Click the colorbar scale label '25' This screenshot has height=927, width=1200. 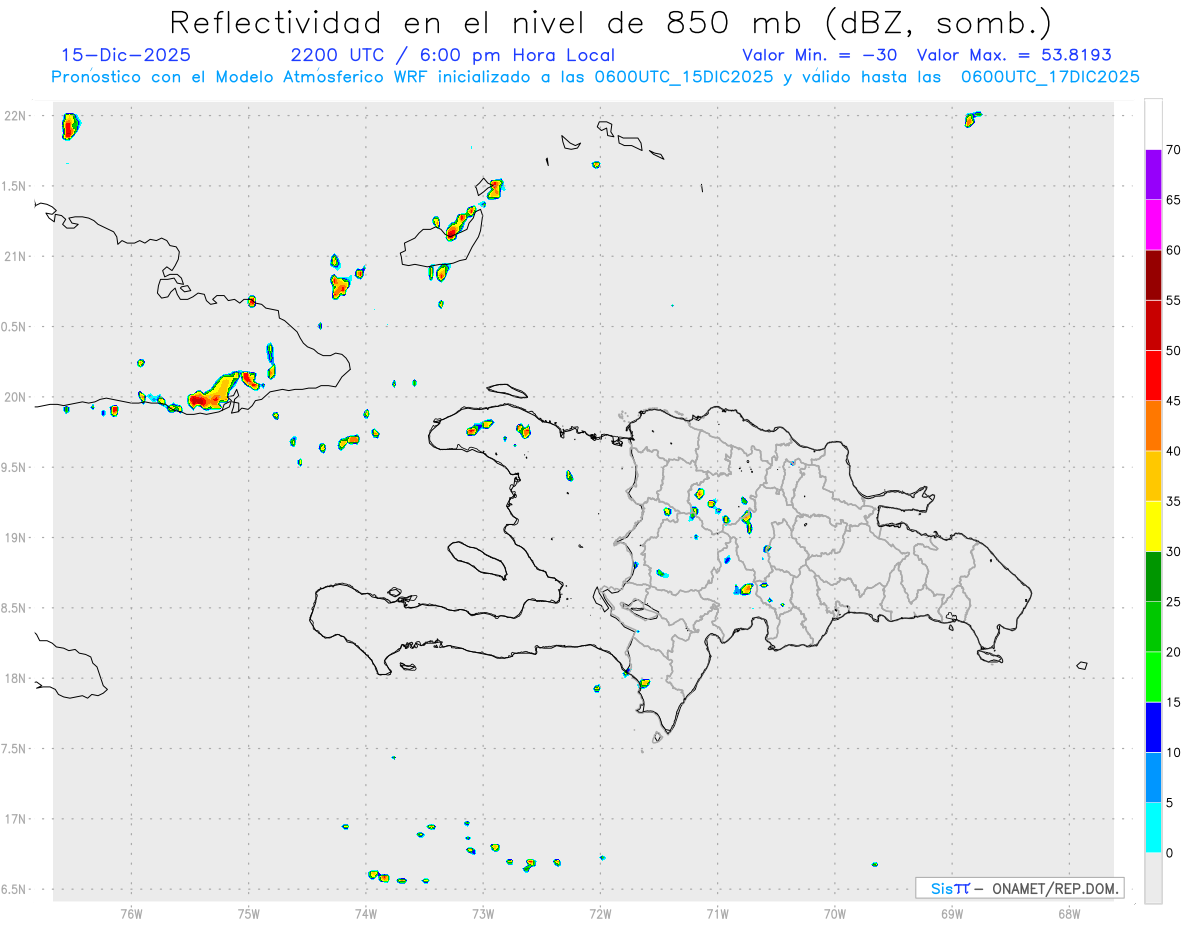pyautogui.click(x=1173, y=602)
